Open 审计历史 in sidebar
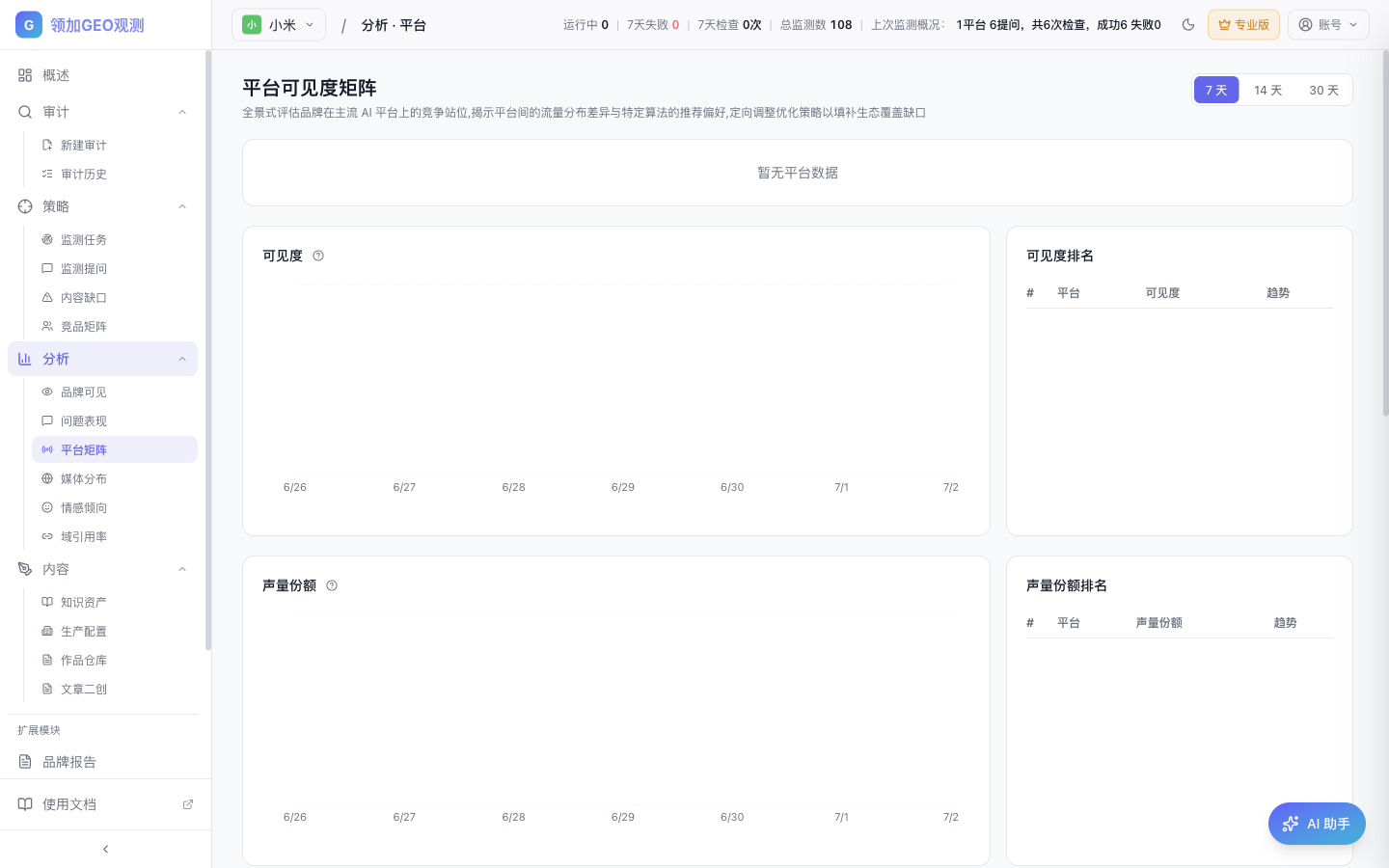Screen dimensions: 1389x868 click(x=115, y=174)
